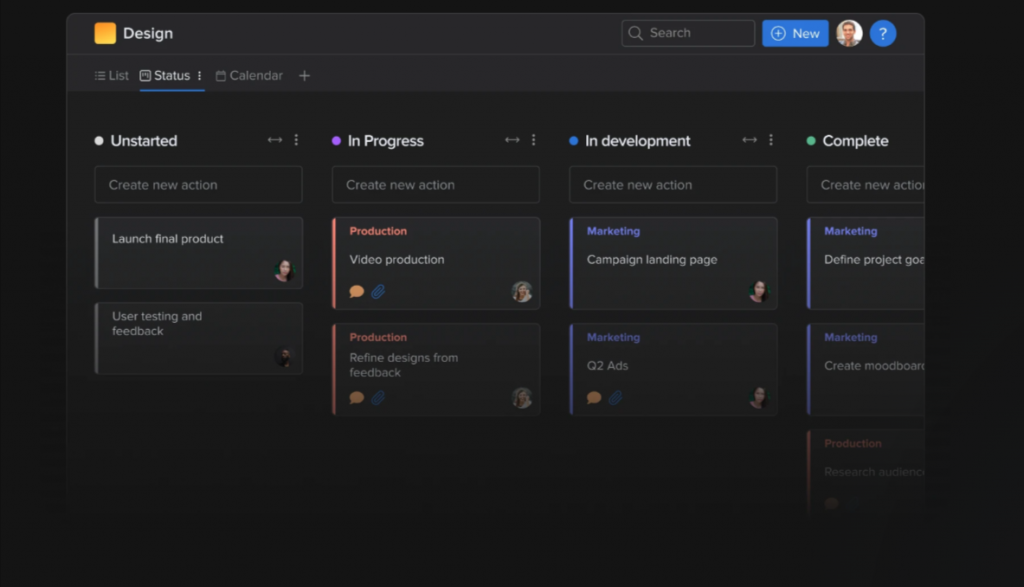Click inside the Search input field
This screenshot has height=587, width=1024.
pyautogui.click(x=690, y=33)
